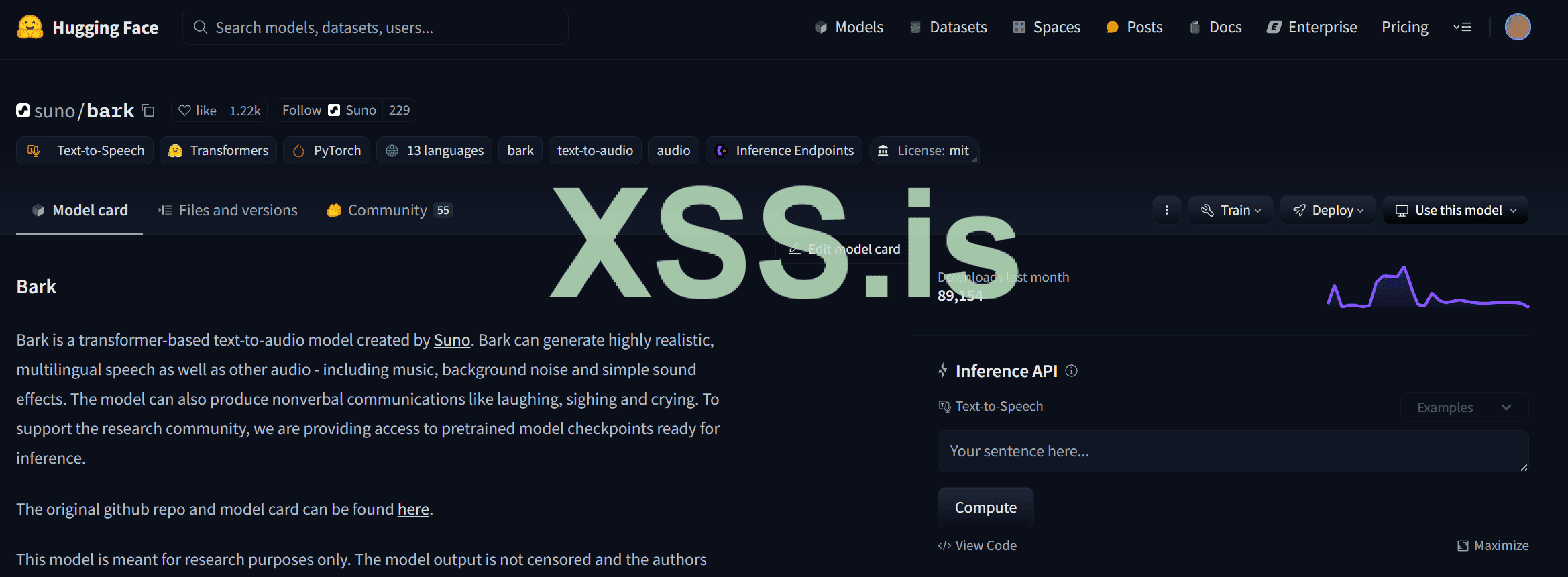Screen dimensions: 1568x577
Task: Click the downloads last month chart
Action: tap(1427, 288)
